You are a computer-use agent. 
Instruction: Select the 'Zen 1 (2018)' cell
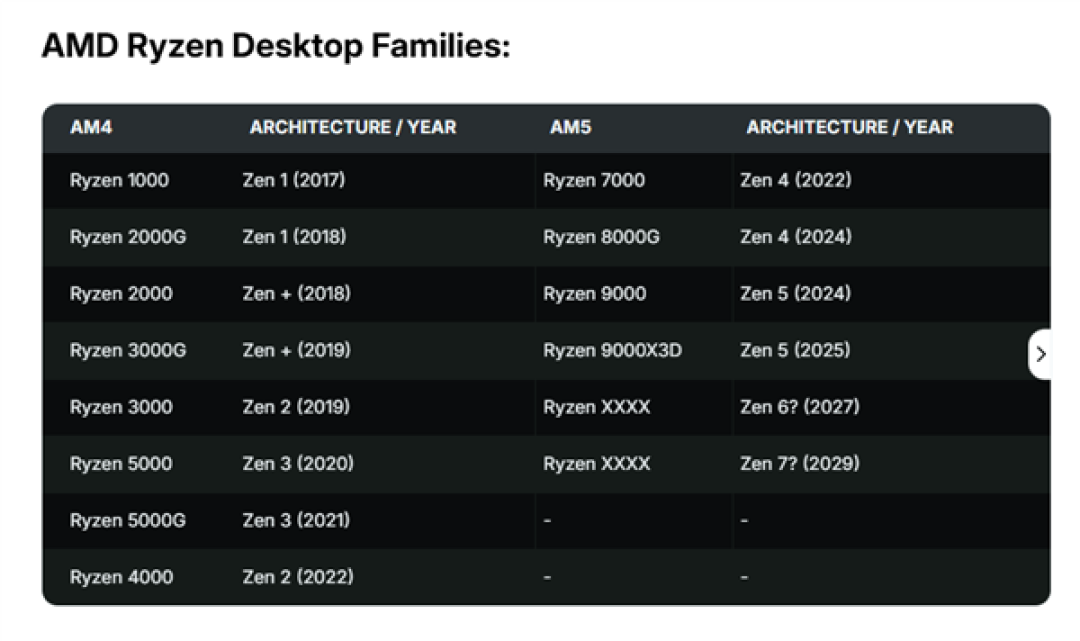[x=294, y=237]
